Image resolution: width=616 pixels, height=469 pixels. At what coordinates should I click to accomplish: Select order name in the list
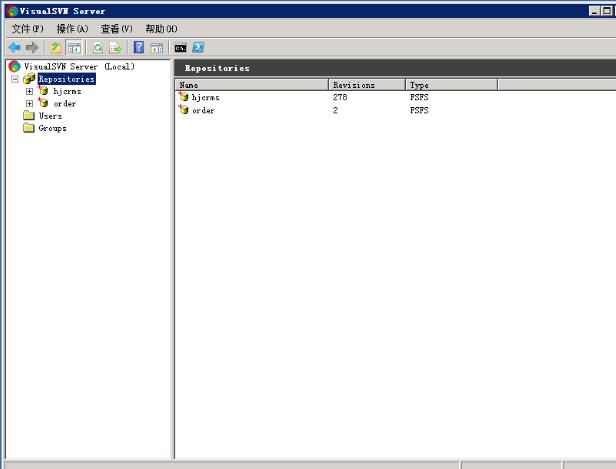[203, 110]
